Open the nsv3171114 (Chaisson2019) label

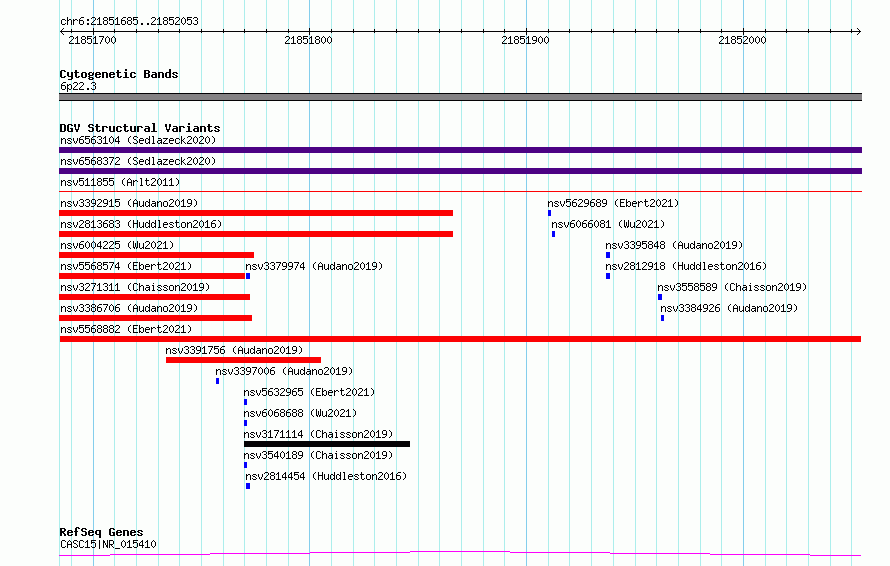pyautogui.click(x=318, y=434)
